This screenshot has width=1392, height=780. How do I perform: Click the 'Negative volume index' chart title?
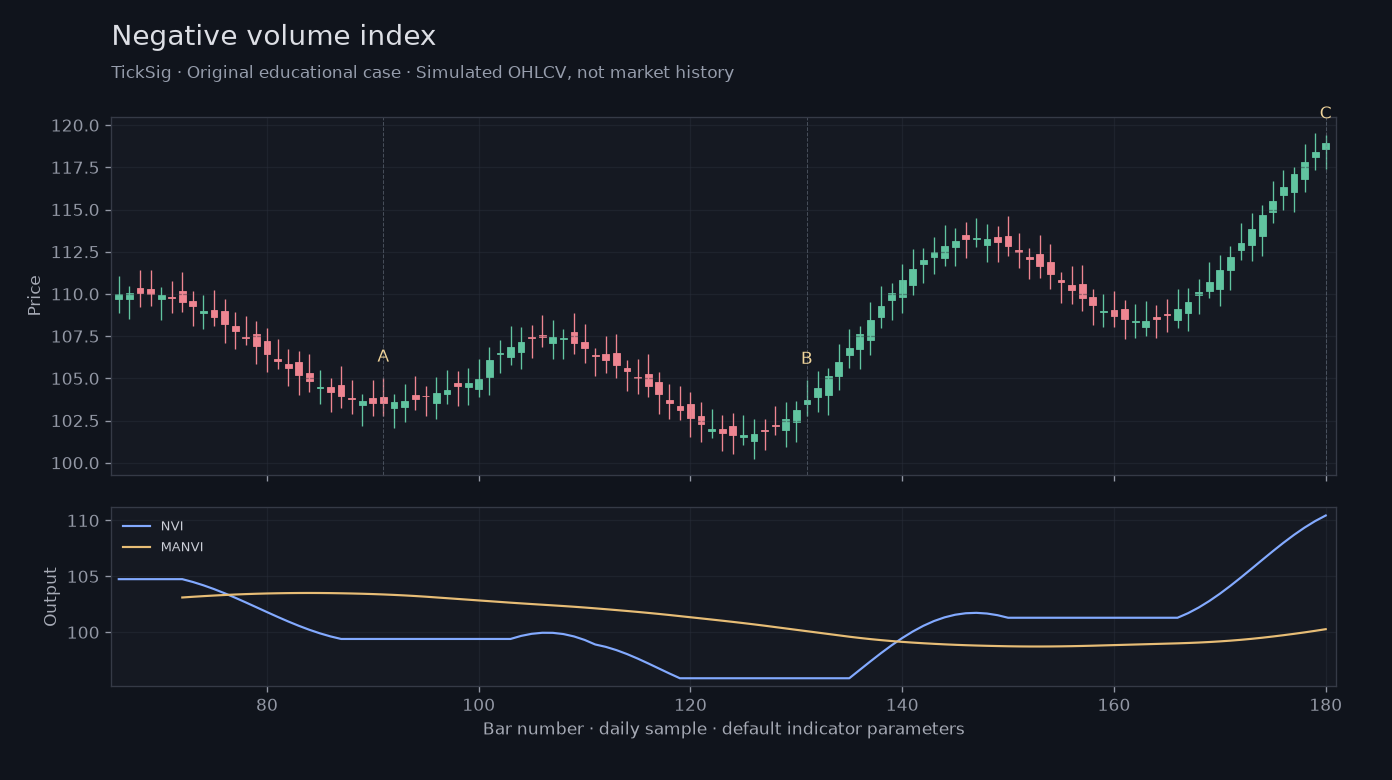click(x=274, y=37)
